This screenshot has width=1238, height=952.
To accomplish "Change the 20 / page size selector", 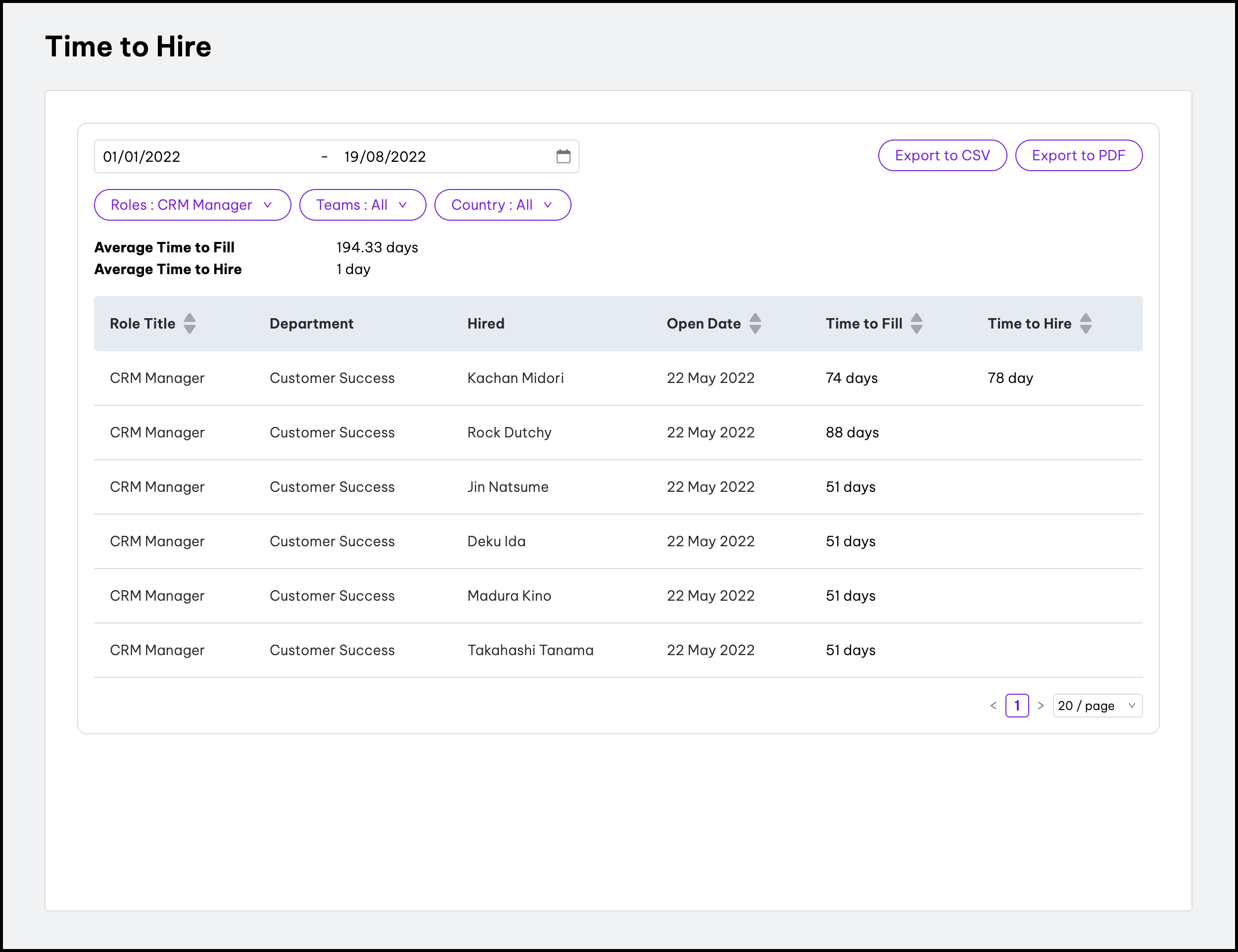I will coord(1096,706).
